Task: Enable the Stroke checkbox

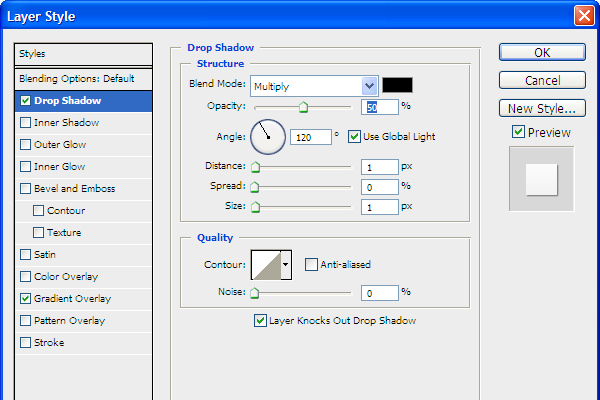Action: (x=25, y=343)
